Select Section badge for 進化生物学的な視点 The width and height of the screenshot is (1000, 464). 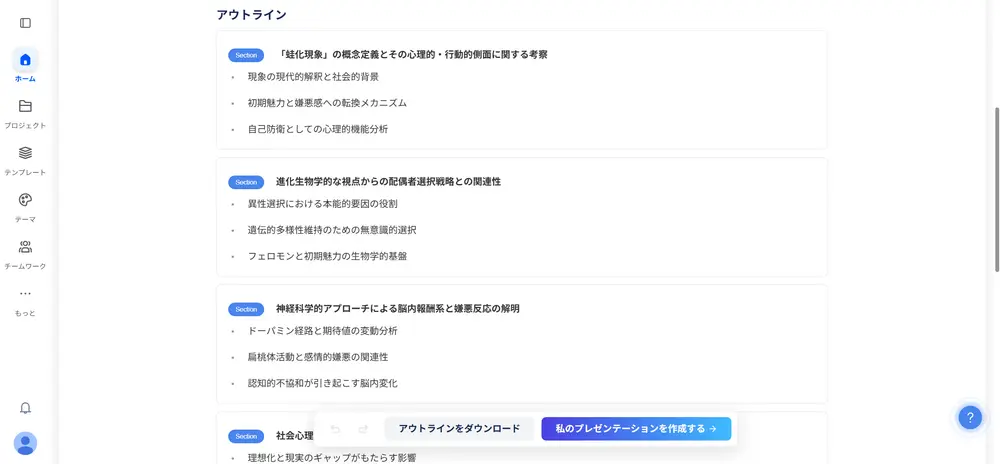pyautogui.click(x=246, y=182)
